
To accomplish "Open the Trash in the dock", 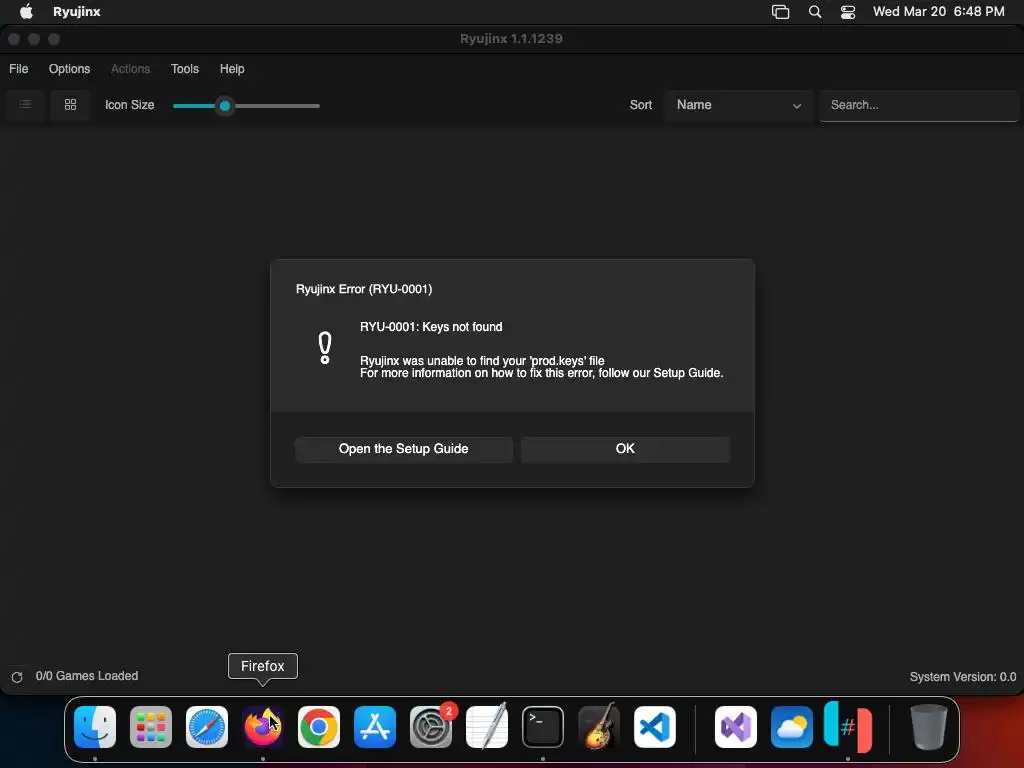I will [929, 726].
